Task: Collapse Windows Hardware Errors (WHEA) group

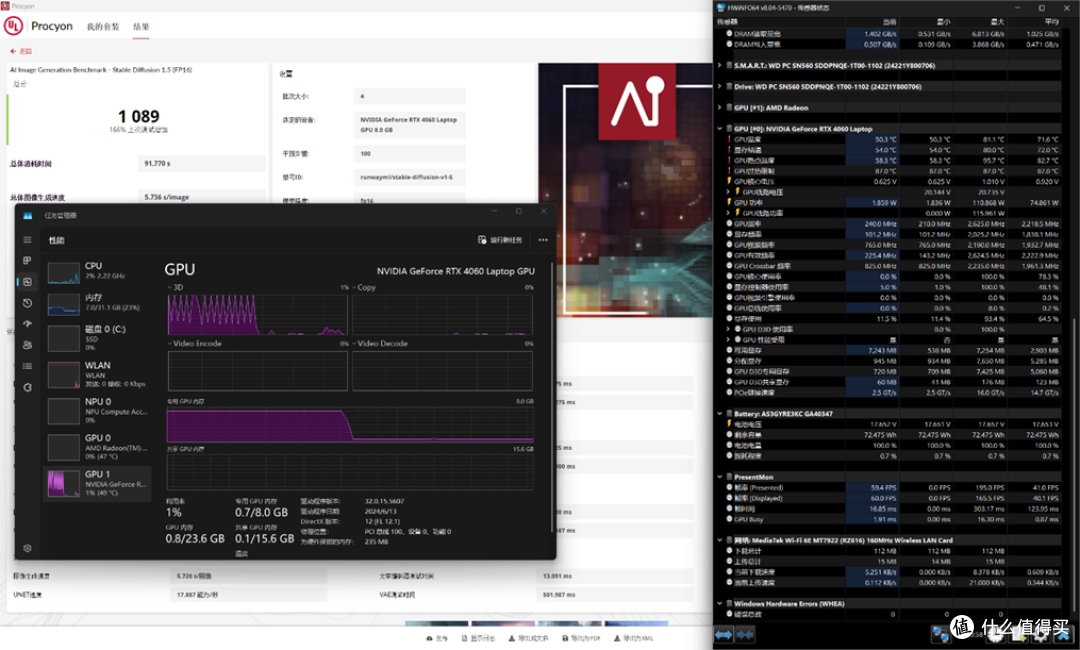Action: coord(720,603)
